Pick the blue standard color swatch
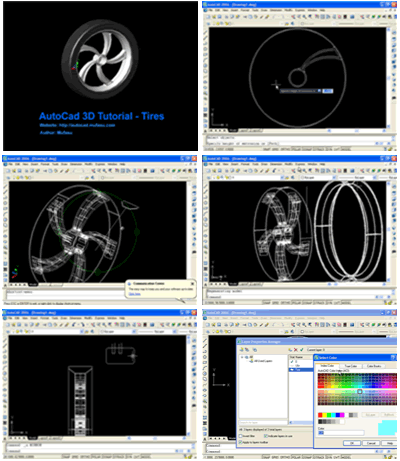Image resolution: width=400 pixels, height=461 pixels. pos(338,415)
